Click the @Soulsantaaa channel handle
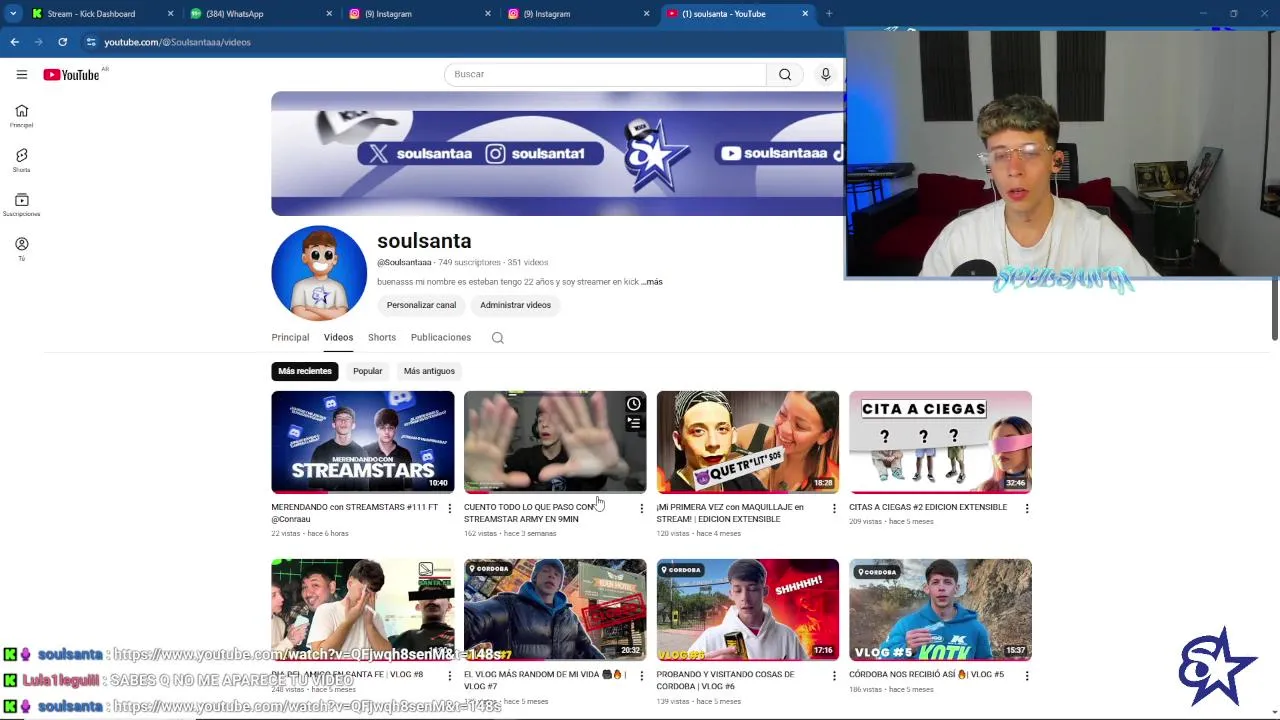The height and width of the screenshot is (720, 1280). (404, 262)
